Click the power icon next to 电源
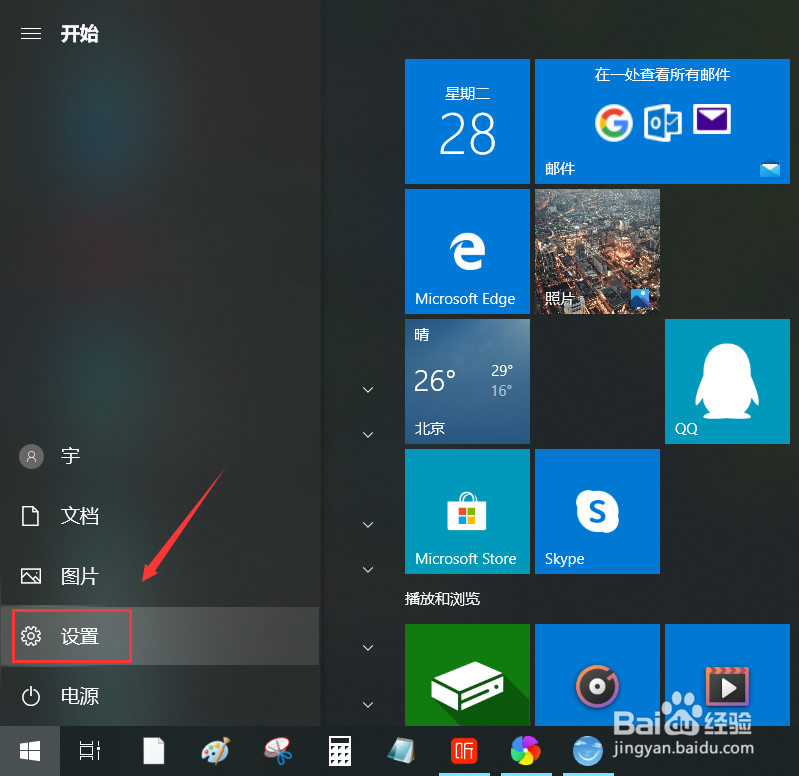The image size is (799, 776). coord(31,696)
